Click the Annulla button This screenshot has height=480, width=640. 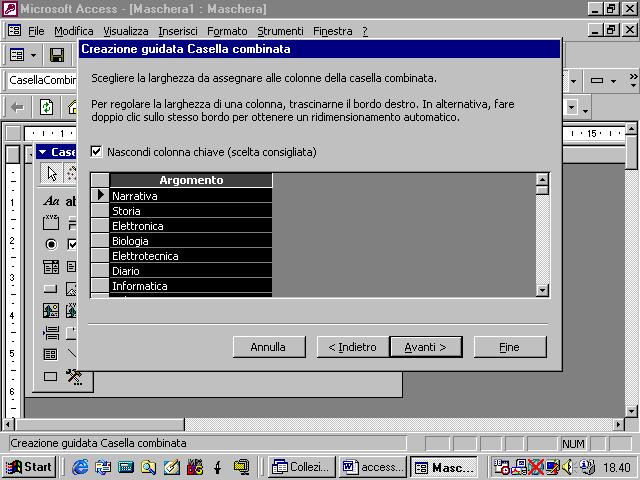click(x=269, y=347)
